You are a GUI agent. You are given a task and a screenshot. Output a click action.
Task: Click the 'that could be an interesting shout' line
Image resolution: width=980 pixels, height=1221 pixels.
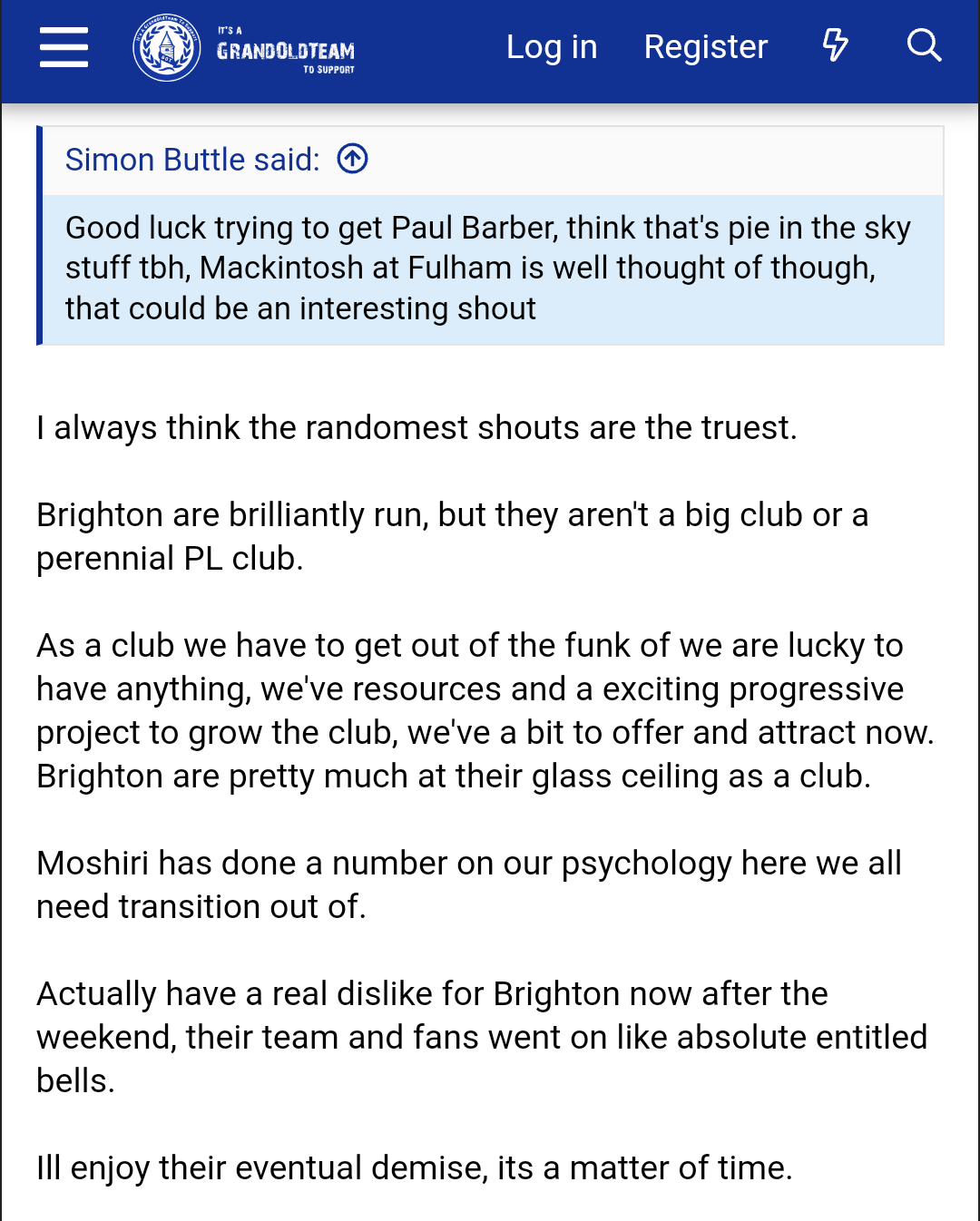pos(300,308)
